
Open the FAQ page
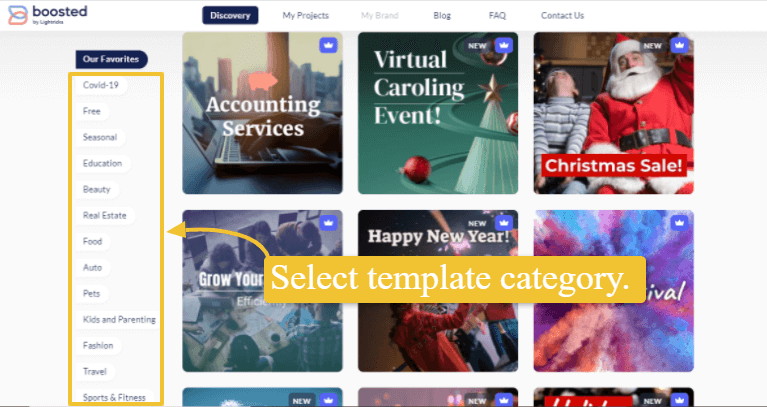pos(497,16)
